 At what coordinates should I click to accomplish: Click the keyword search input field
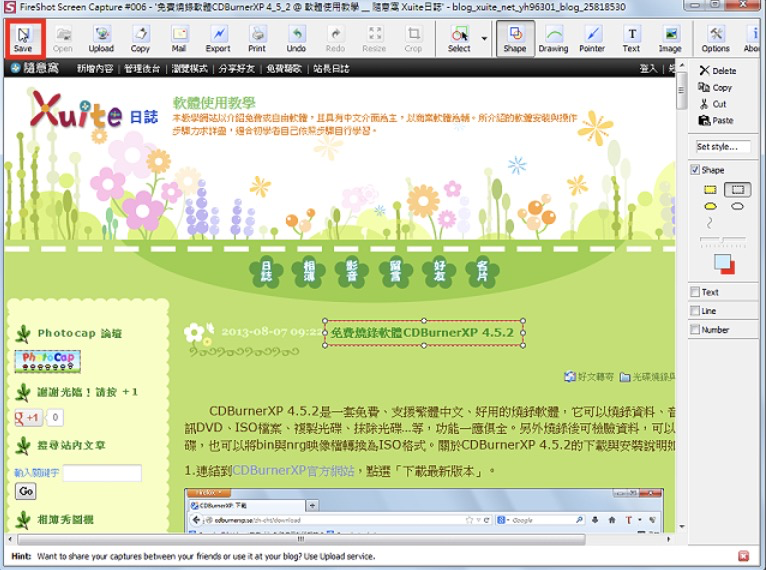(102, 473)
